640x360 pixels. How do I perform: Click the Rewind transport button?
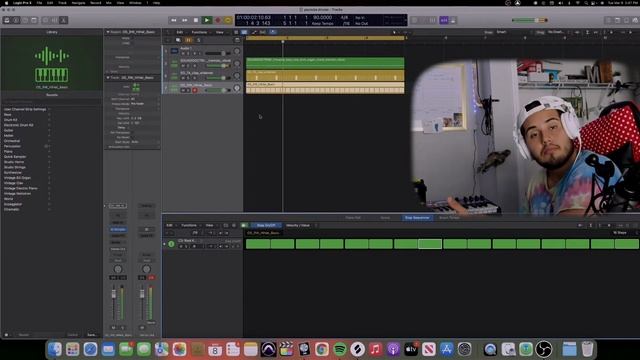(174, 20)
